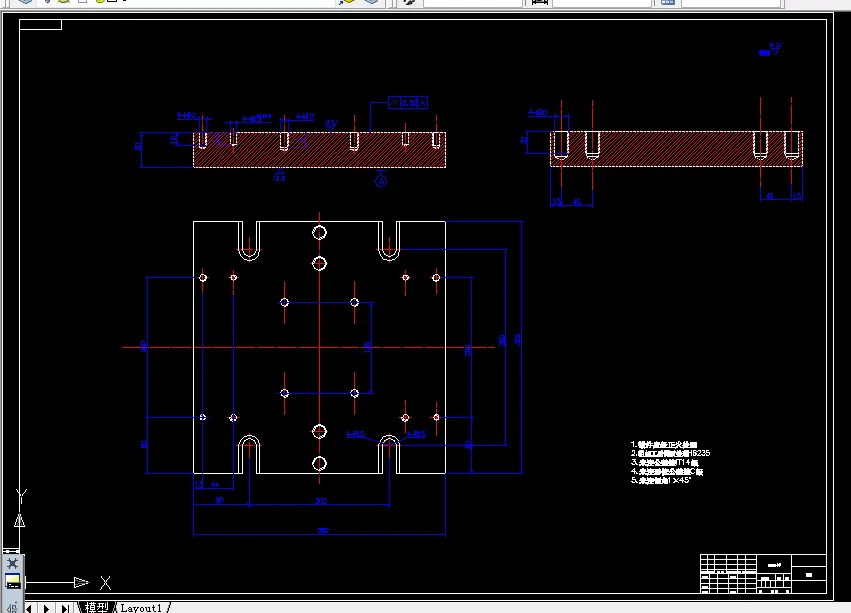Screen dimensions: 851x613
Task: Jump to the last layout tab arrow
Action: (65, 609)
